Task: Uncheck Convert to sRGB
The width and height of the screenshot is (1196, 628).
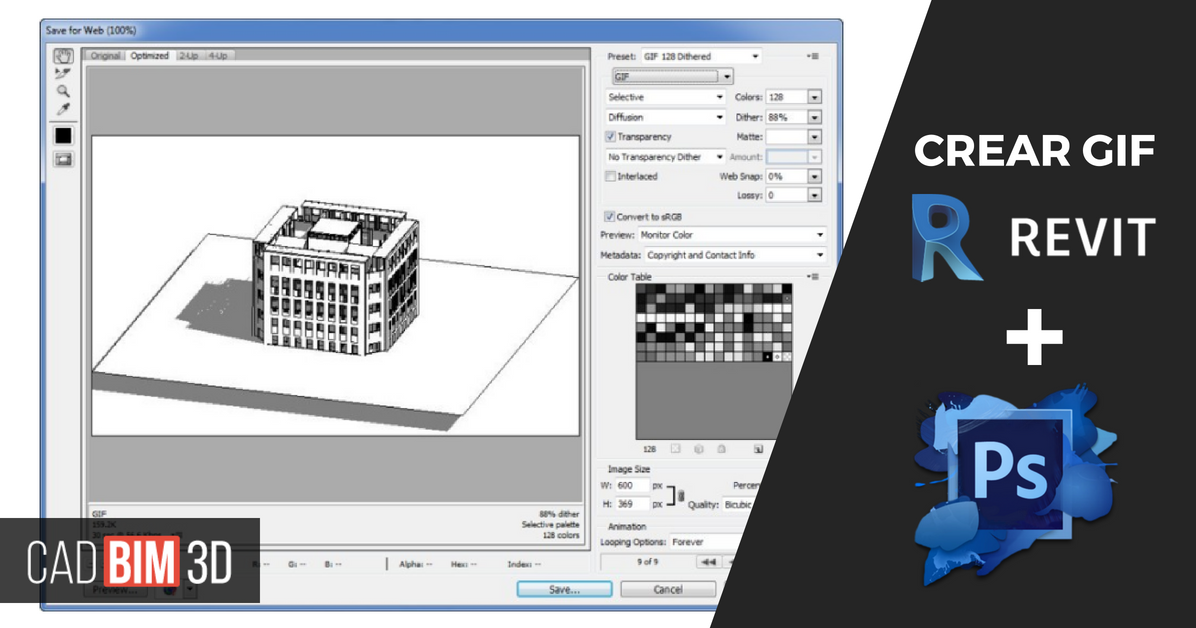Action: click(x=609, y=215)
